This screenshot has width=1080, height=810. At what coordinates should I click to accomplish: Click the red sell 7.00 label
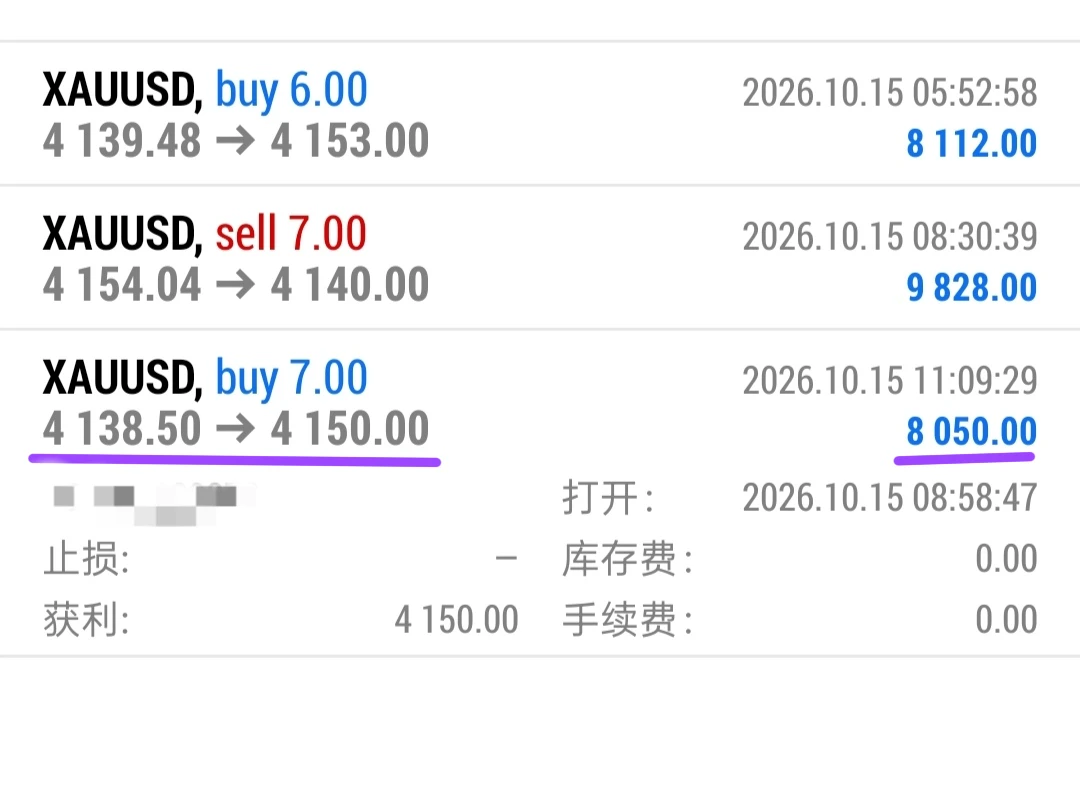click(291, 233)
